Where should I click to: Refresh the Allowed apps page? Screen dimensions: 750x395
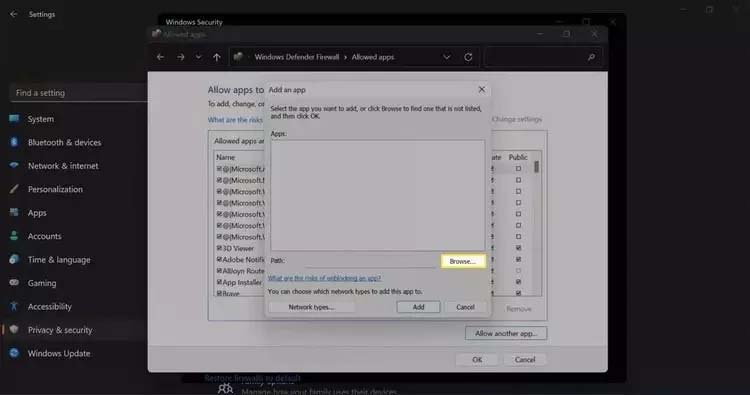point(468,57)
